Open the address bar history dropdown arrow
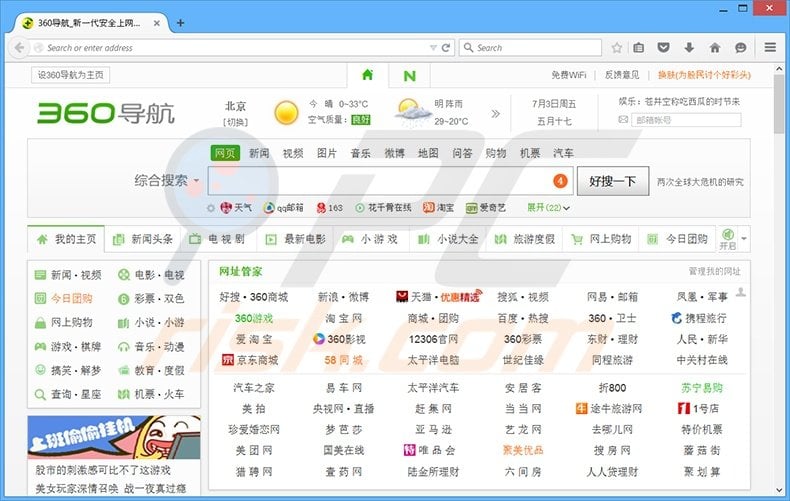The image size is (790, 501). click(x=433, y=48)
